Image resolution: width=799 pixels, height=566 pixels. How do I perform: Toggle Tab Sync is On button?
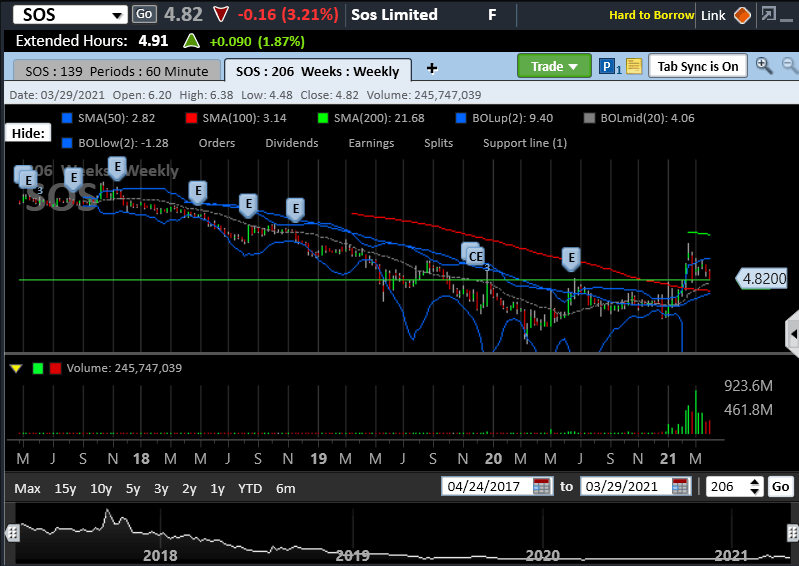click(x=697, y=66)
